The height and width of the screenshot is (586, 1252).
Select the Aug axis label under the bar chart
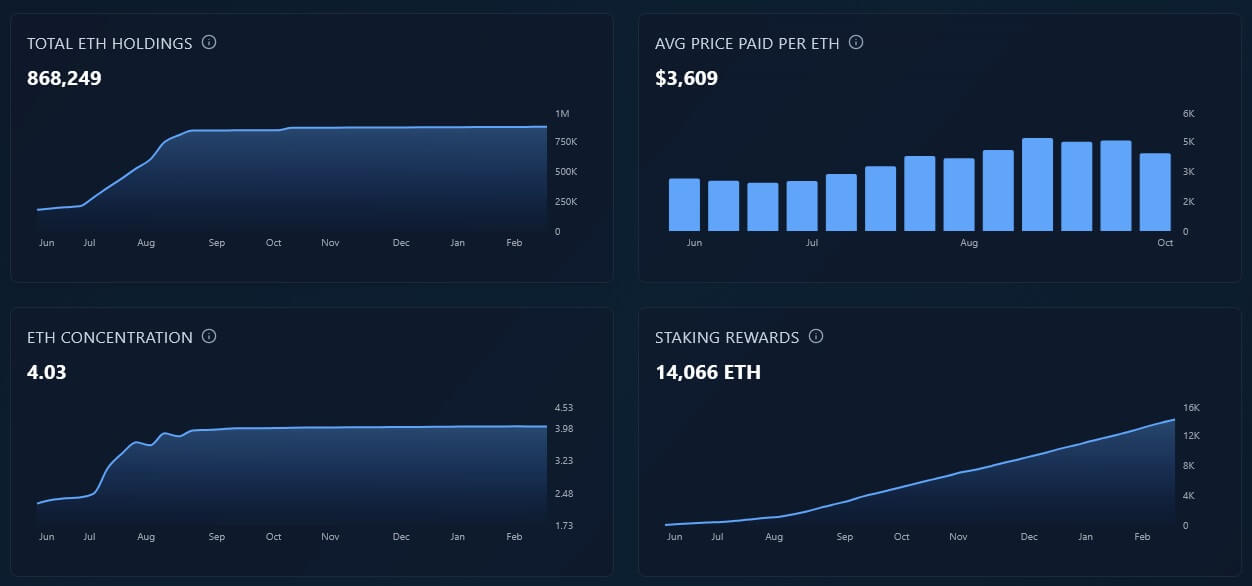point(967,242)
